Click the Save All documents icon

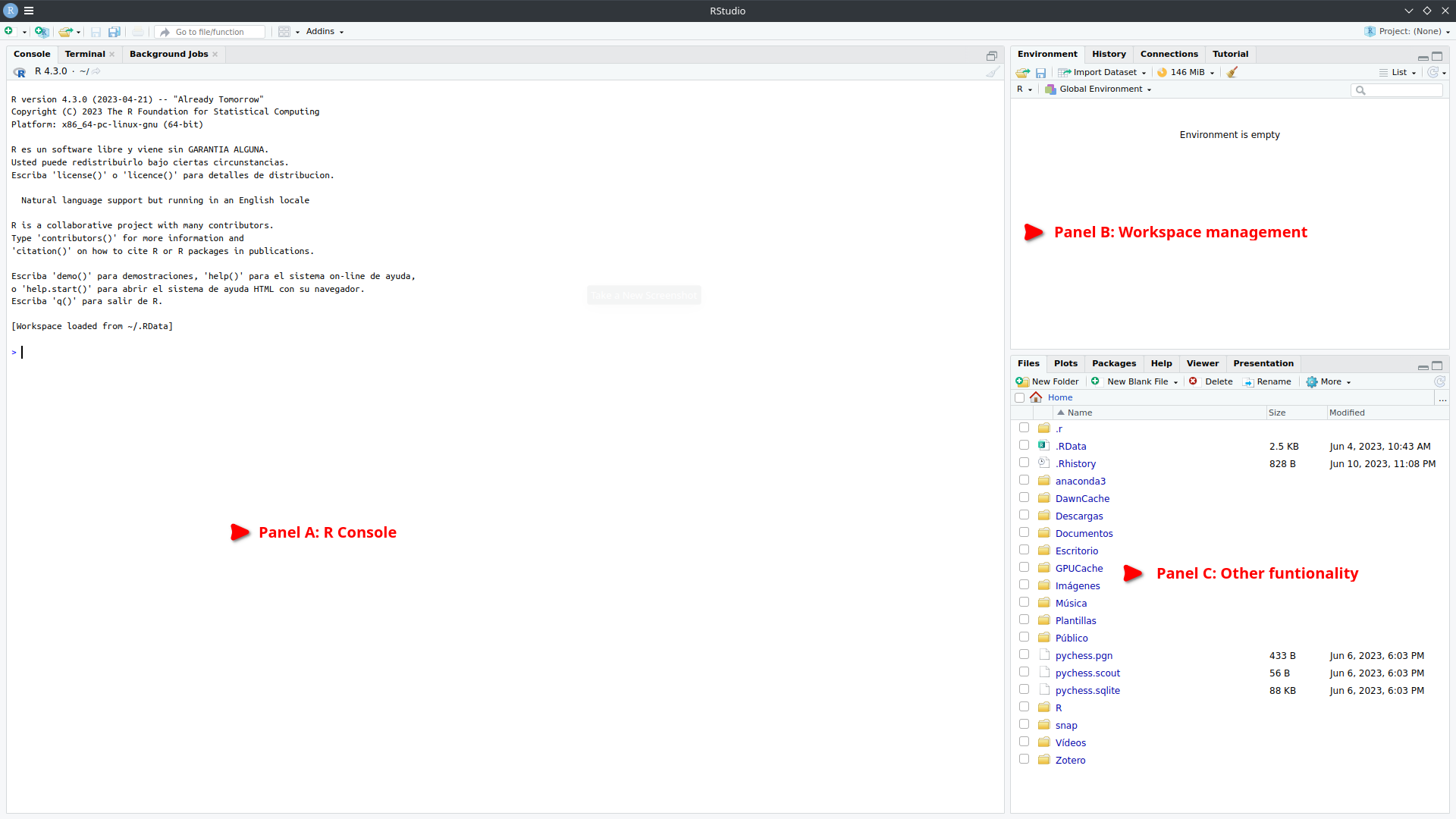click(x=115, y=32)
